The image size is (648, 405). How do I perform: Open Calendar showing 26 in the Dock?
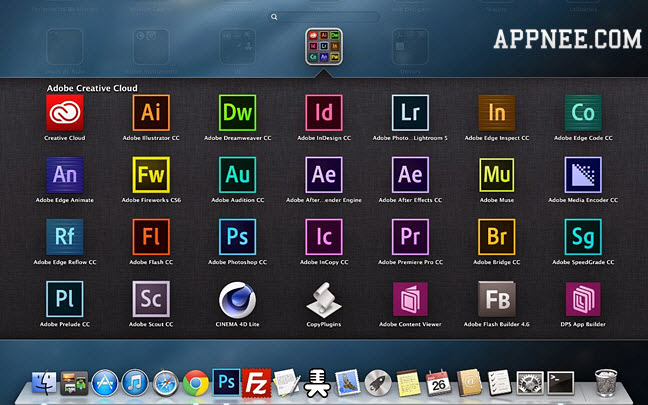point(438,382)
